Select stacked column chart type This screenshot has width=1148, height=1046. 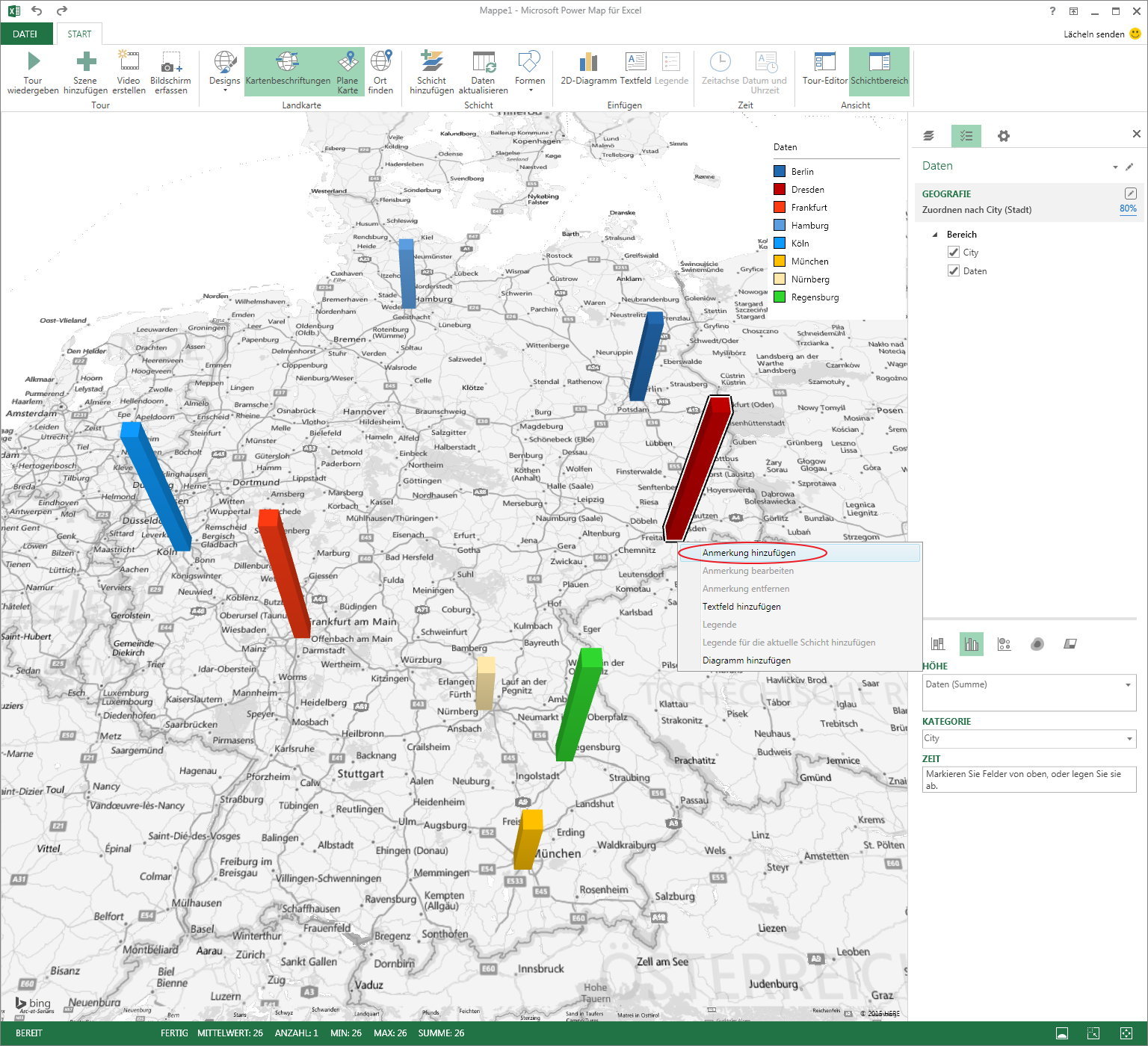pyautogui.click(x=938, y=644)
